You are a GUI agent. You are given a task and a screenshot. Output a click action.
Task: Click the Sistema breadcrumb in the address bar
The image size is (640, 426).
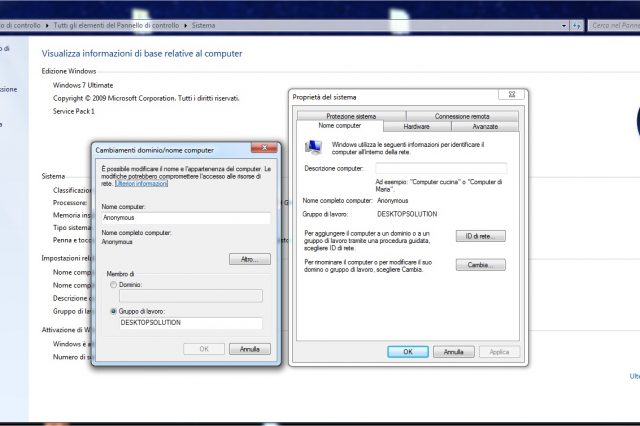pos(203,25)
